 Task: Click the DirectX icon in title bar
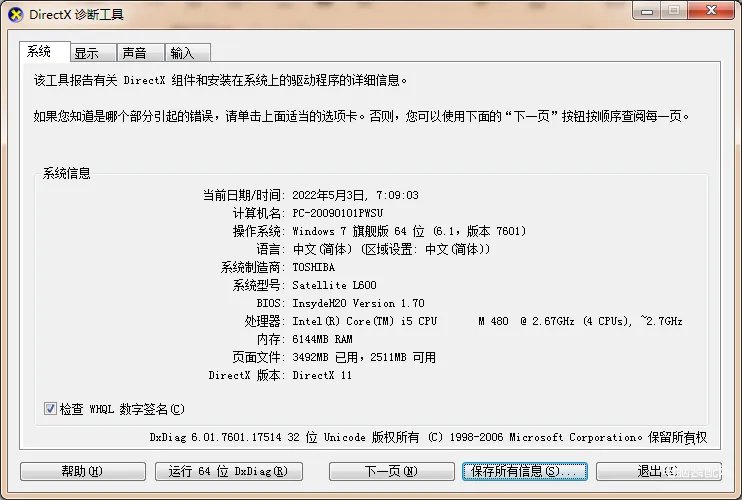[15, 15]
